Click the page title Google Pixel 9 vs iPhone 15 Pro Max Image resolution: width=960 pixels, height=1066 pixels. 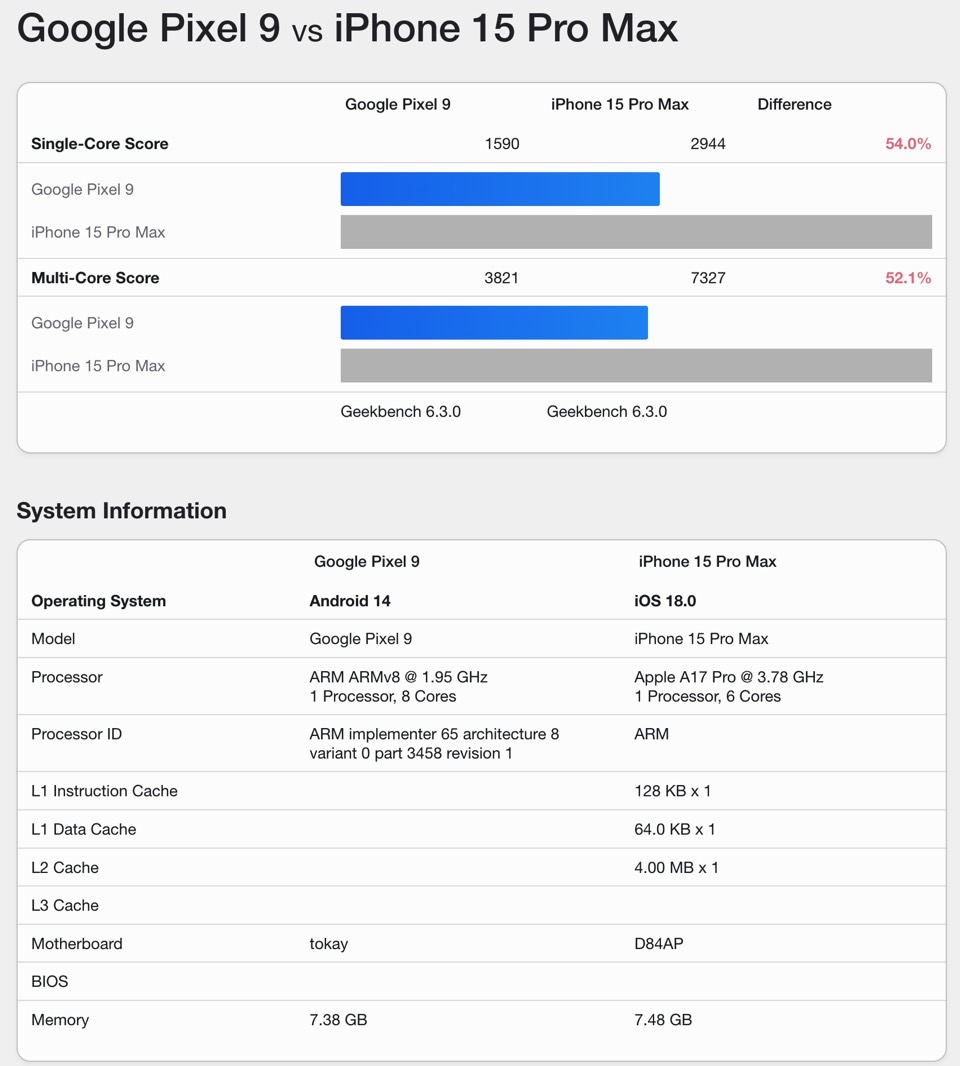347,29
